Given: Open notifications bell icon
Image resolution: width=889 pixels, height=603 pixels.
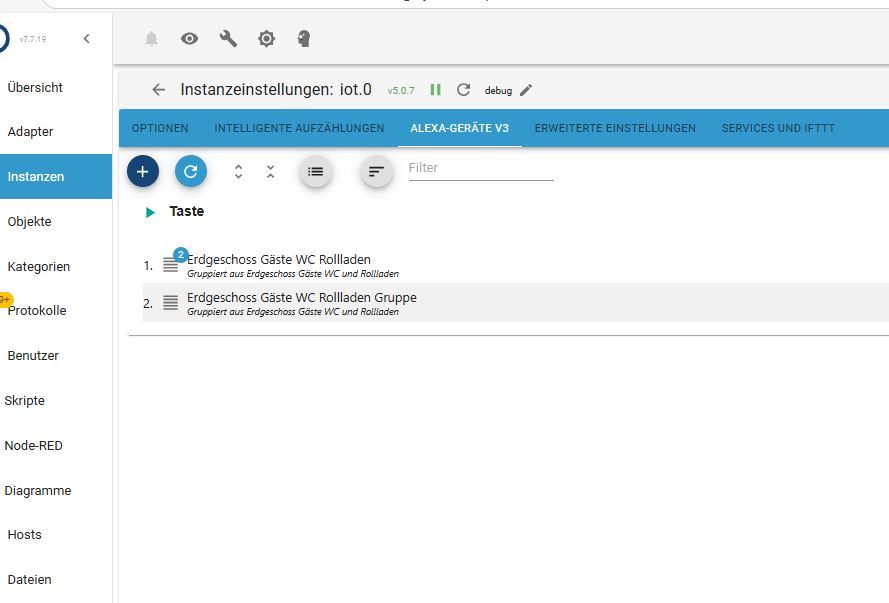Looking at the screenshot, I should click(151, 39).
